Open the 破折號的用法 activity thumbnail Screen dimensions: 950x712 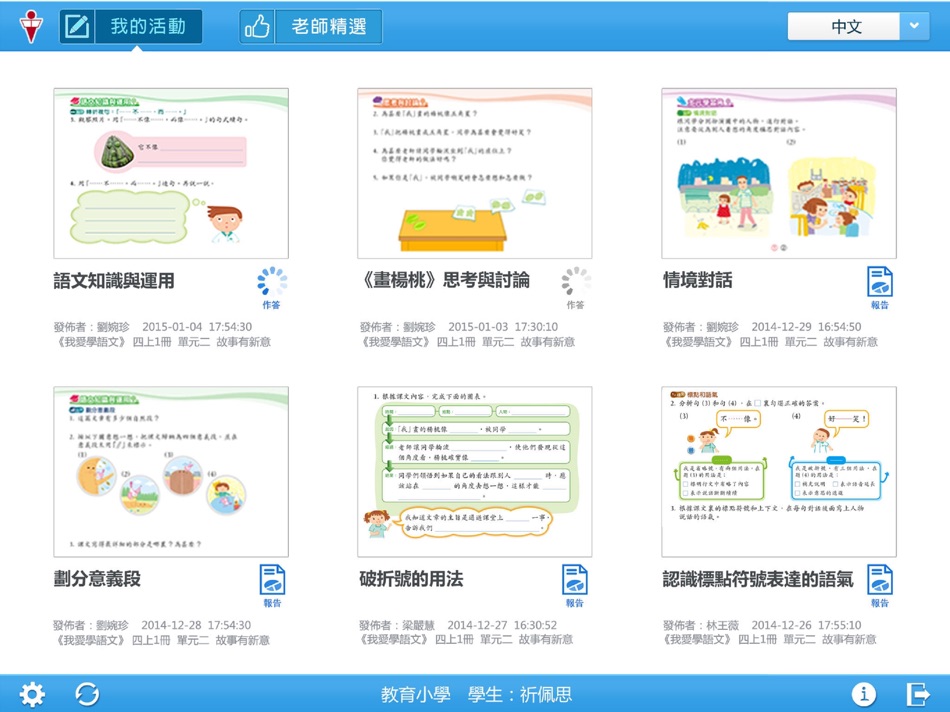click(x=474, y=472)
